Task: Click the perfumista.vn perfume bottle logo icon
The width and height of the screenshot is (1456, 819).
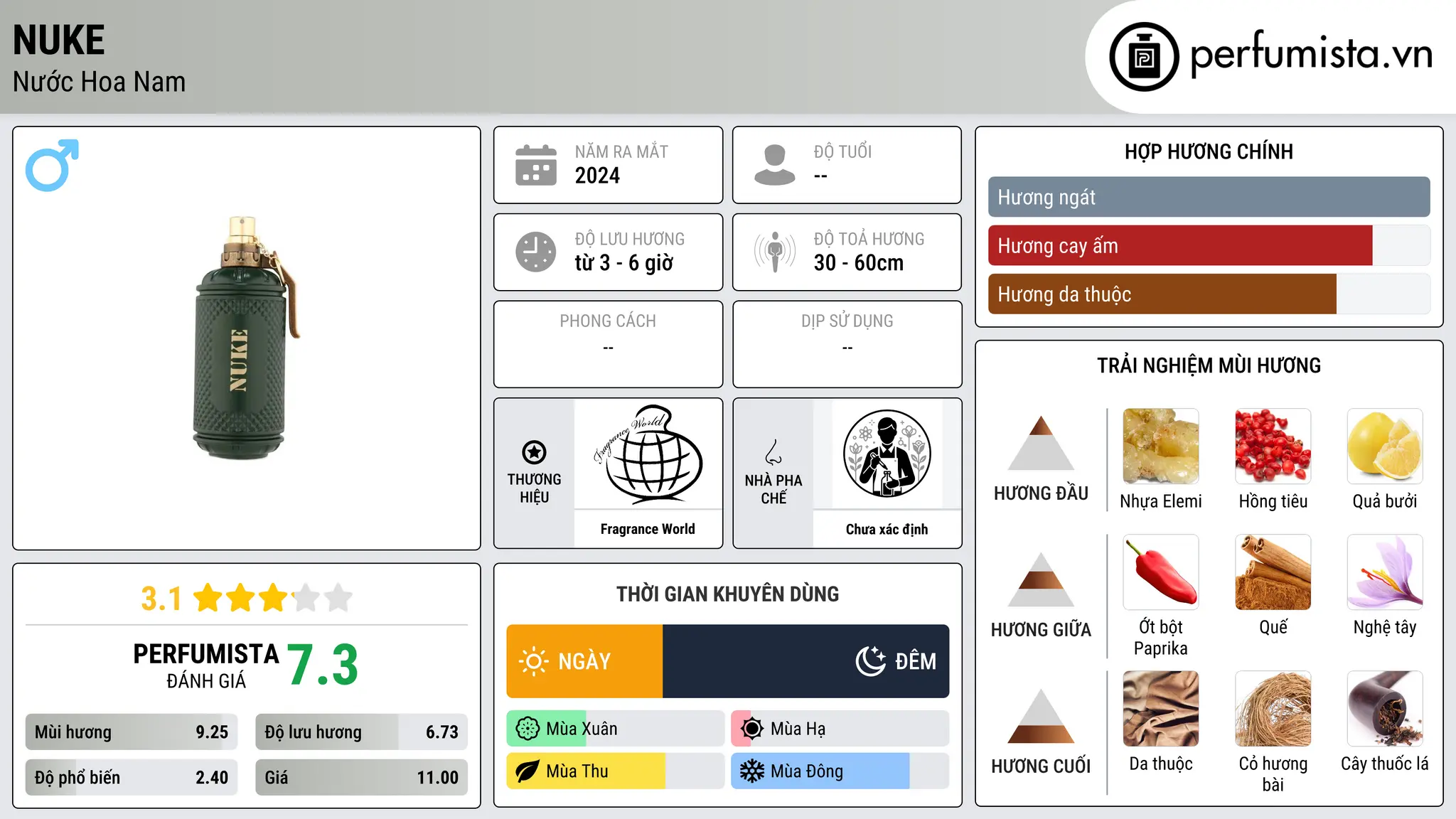Action: pyautogui.click(x=1144, y=57)
